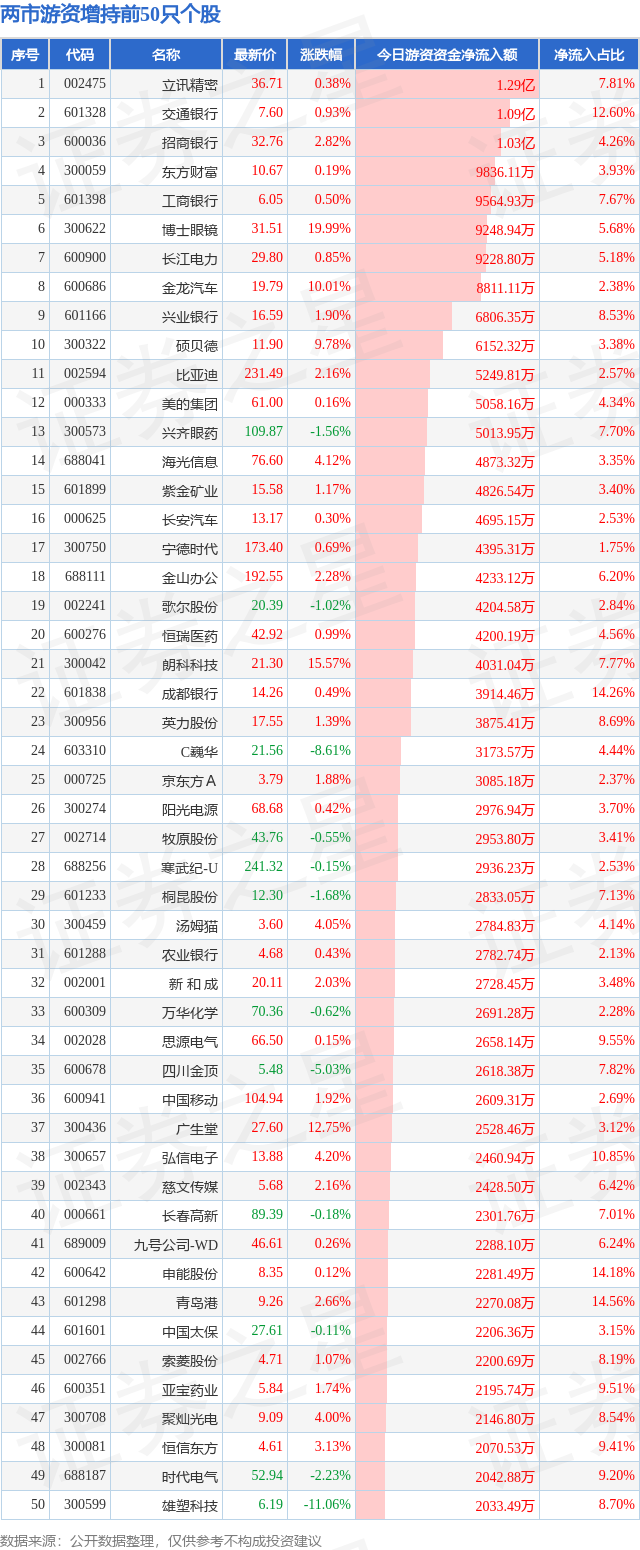Click the 聚灿光电 stock name
The height and width of the screenshot is (1550, 640).
190,1418
